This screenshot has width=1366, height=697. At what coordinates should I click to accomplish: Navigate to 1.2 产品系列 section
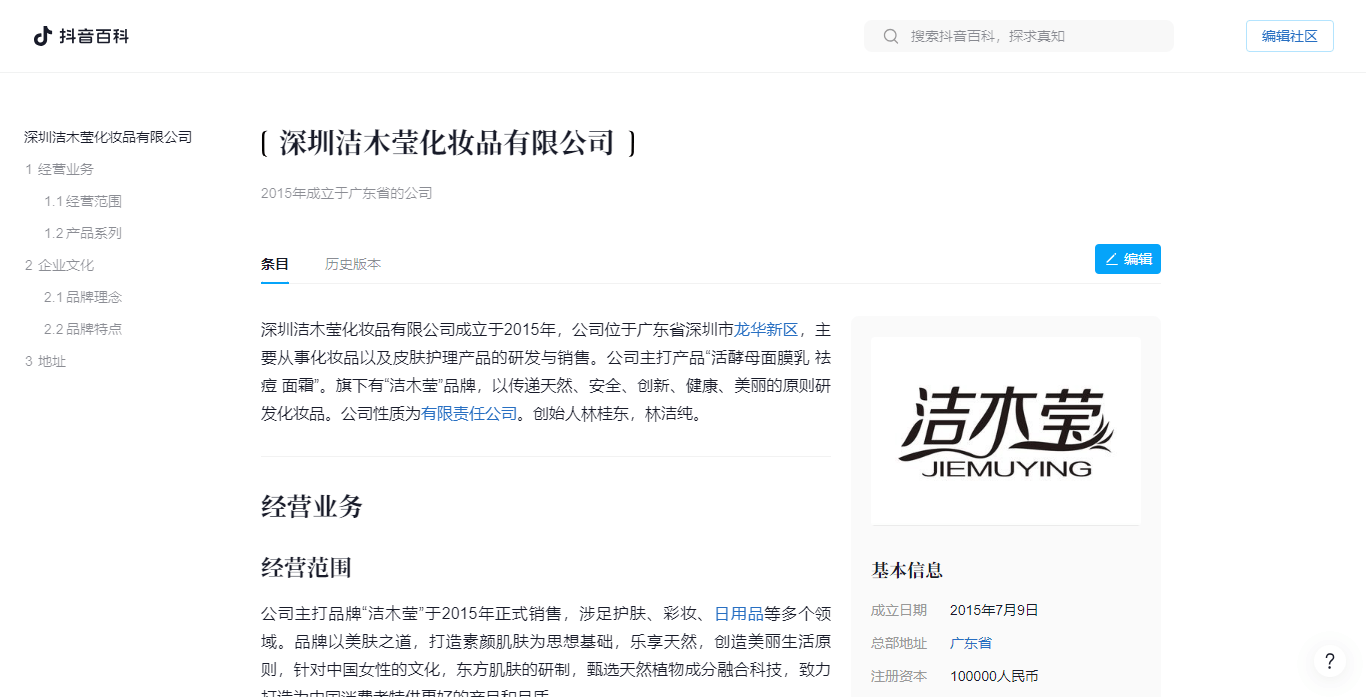(x=83, y=233)
